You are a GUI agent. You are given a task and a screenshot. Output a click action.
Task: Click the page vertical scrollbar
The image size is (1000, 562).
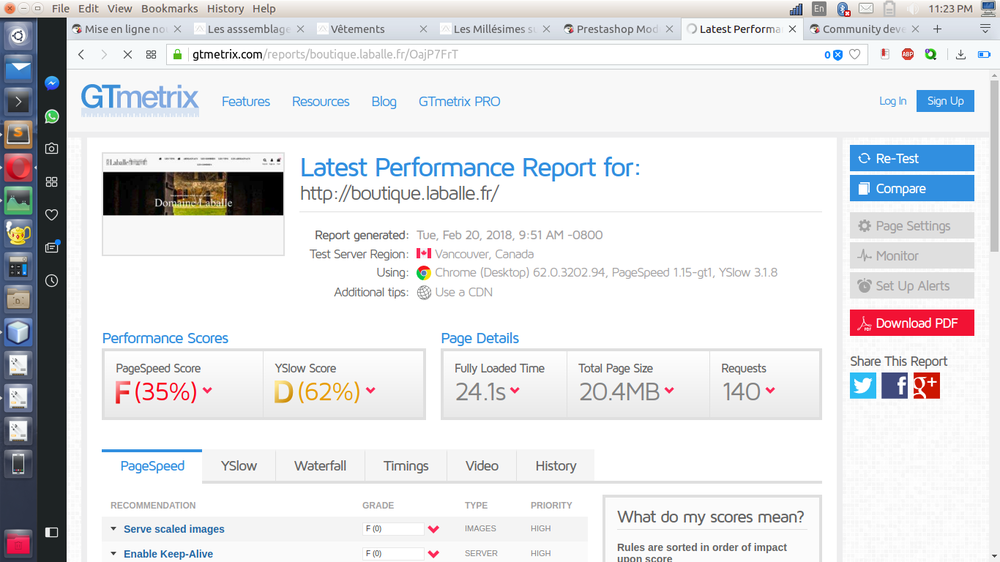[x=994, y=167]
